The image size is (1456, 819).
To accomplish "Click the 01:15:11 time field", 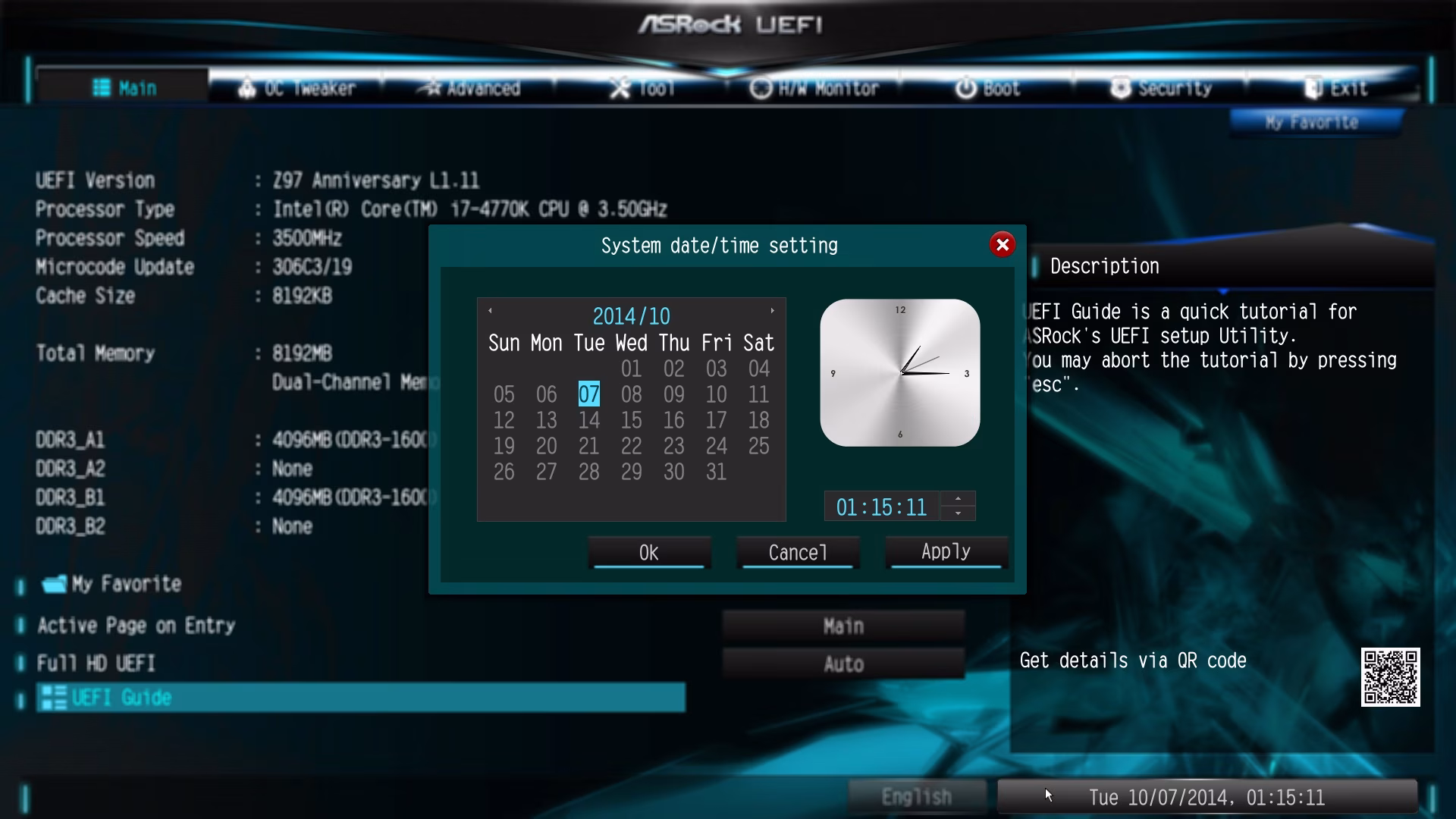I will click(881, 507).
